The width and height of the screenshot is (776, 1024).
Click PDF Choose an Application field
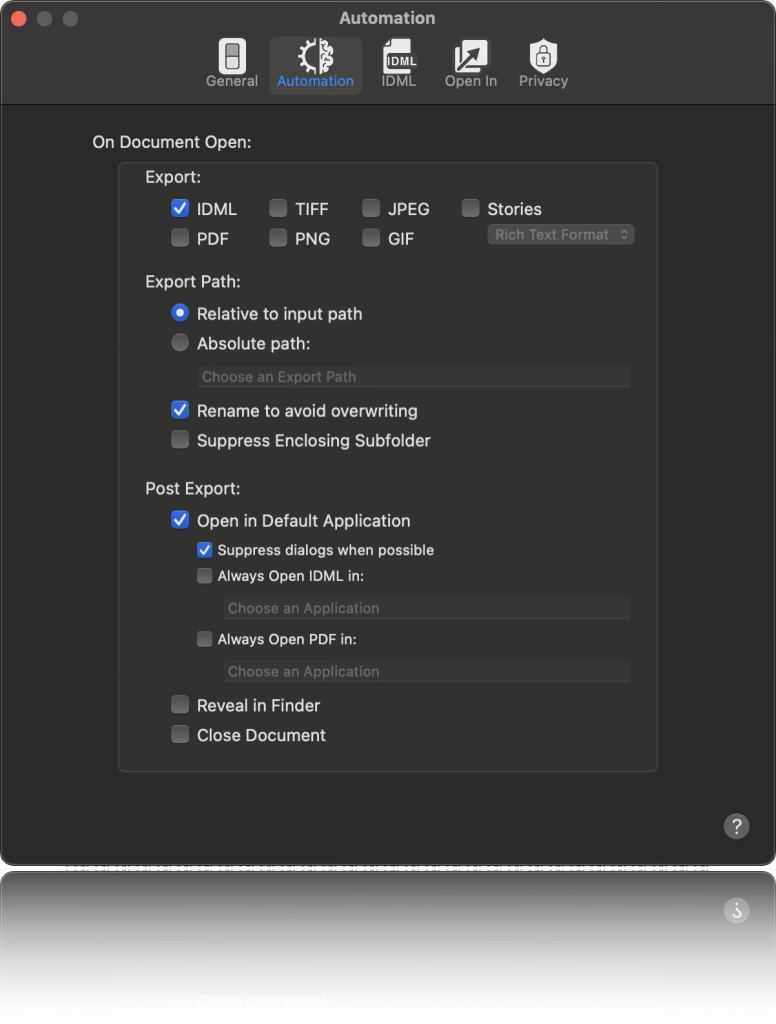coord(427,671)
